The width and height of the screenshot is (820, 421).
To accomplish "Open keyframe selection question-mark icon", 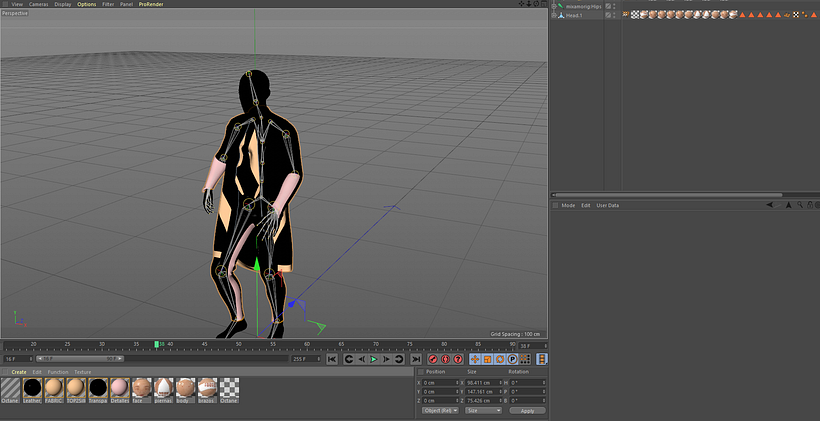I will (x=458, y=359).
